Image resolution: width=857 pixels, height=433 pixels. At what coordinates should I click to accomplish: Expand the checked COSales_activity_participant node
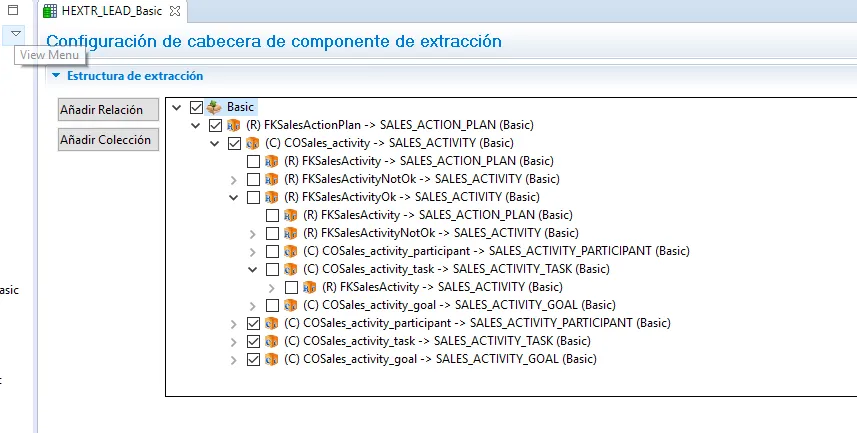(x=233, y=324)
